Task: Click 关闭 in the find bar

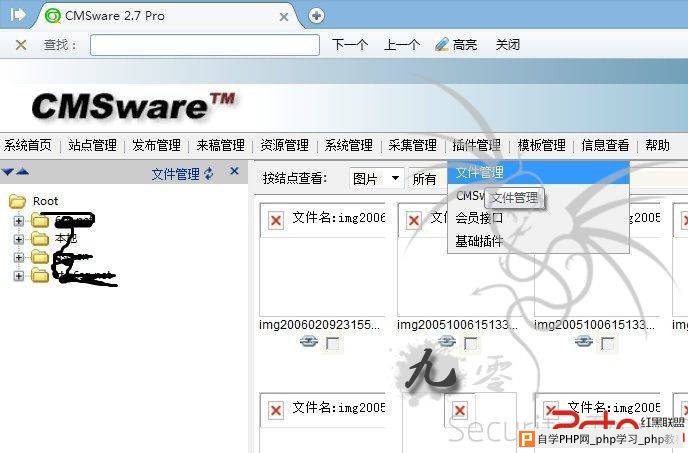Action: coord(508,45)
